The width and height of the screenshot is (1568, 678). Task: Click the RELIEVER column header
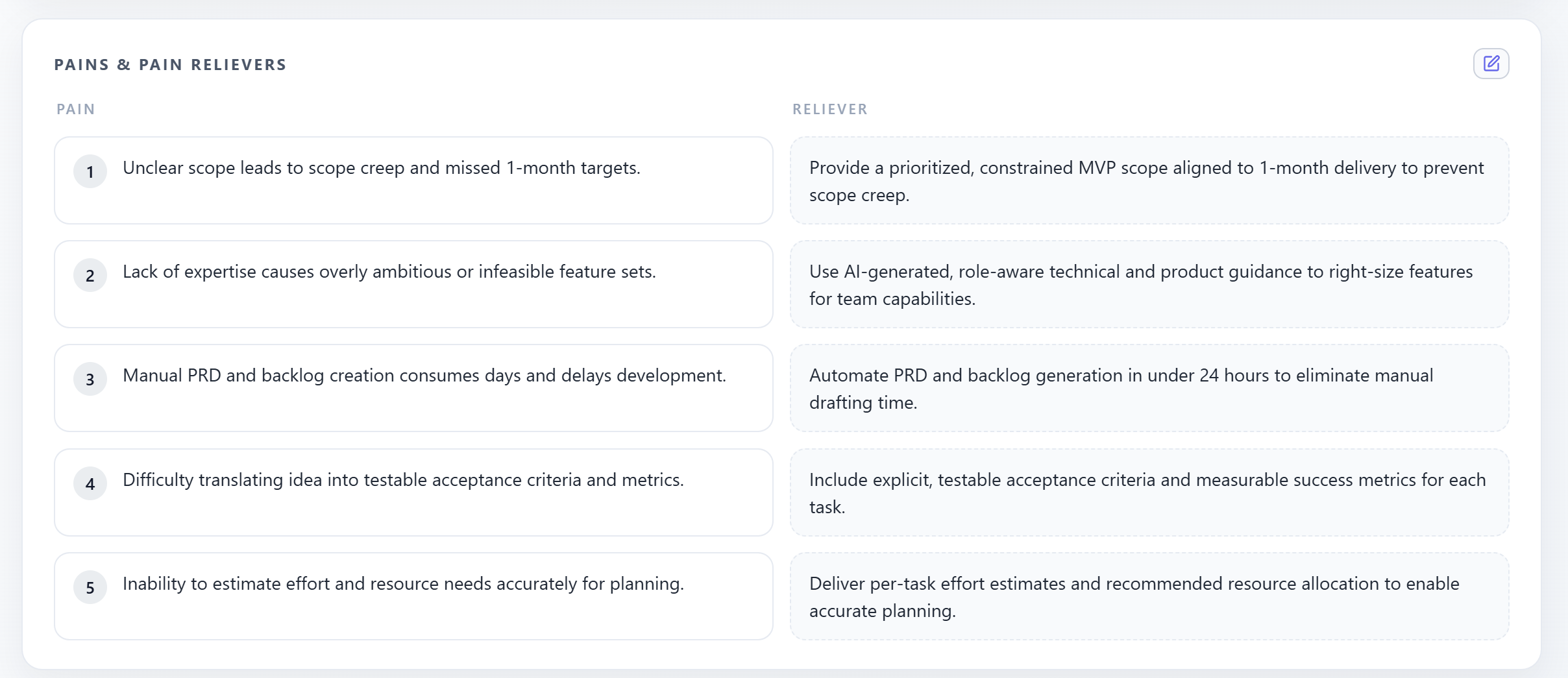(x=829, y=109)
